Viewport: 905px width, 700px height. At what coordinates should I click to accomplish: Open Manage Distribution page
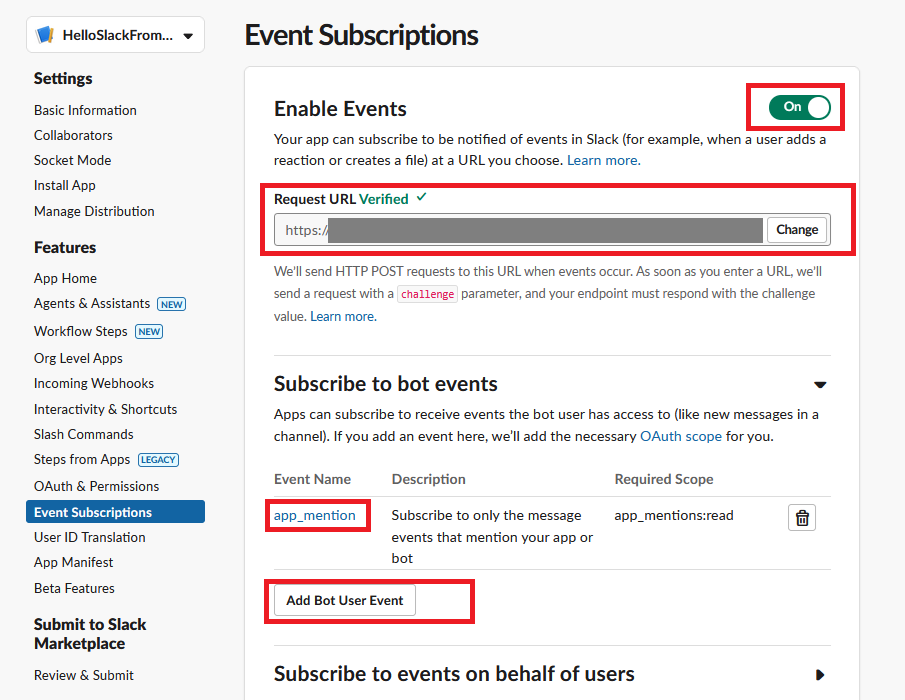point(94,211)
